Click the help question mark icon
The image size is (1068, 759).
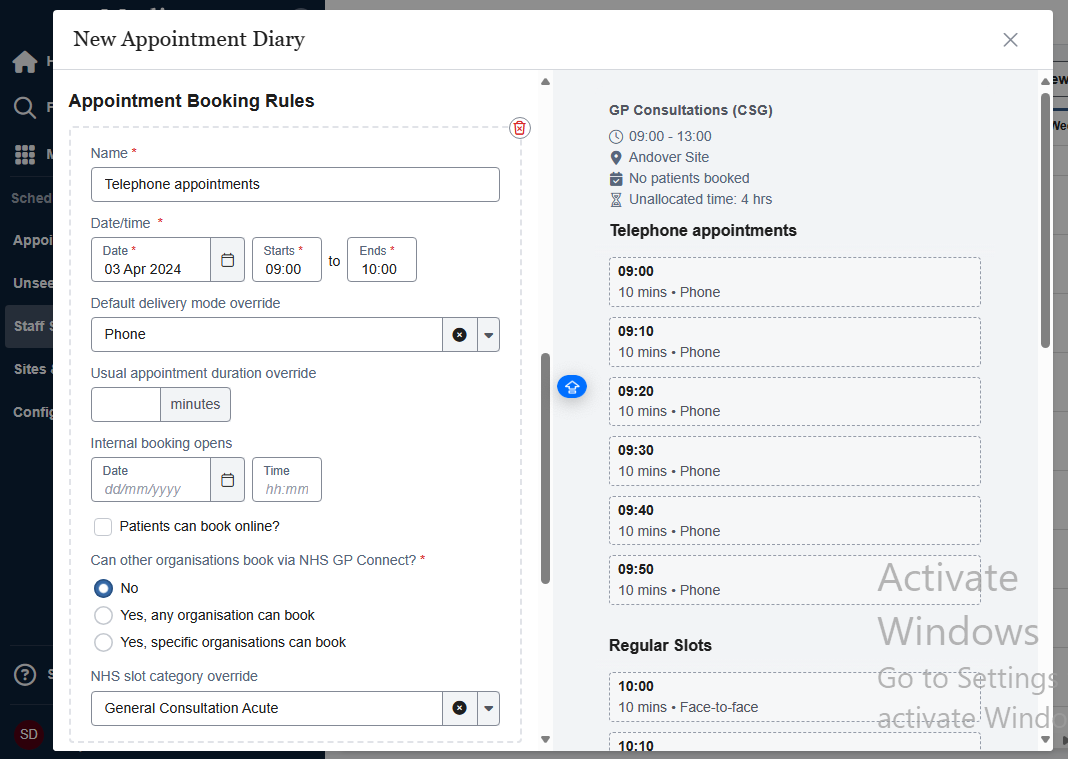25,675
